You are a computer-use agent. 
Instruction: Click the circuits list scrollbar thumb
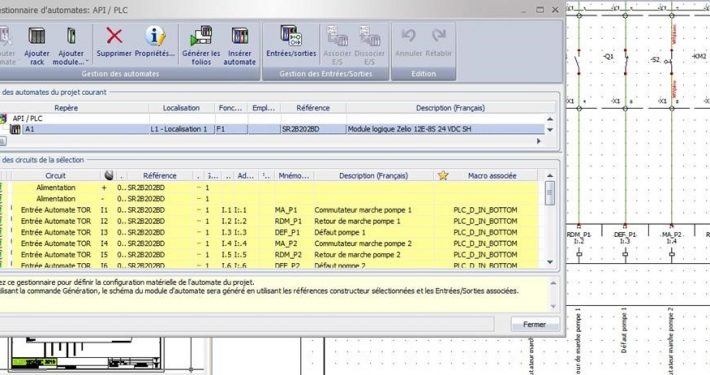(x=550, y=193)
